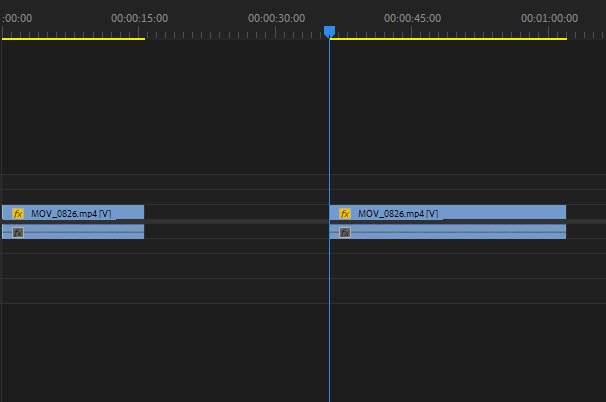Click the gap between the two audio clips
Screen dimensions: 606x402
(236, 232)
